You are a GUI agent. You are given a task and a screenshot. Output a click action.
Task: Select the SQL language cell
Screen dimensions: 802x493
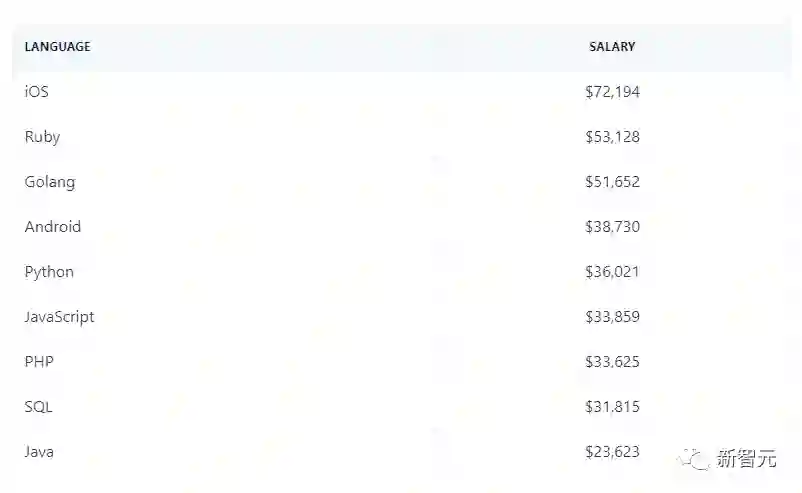[38, 407]
